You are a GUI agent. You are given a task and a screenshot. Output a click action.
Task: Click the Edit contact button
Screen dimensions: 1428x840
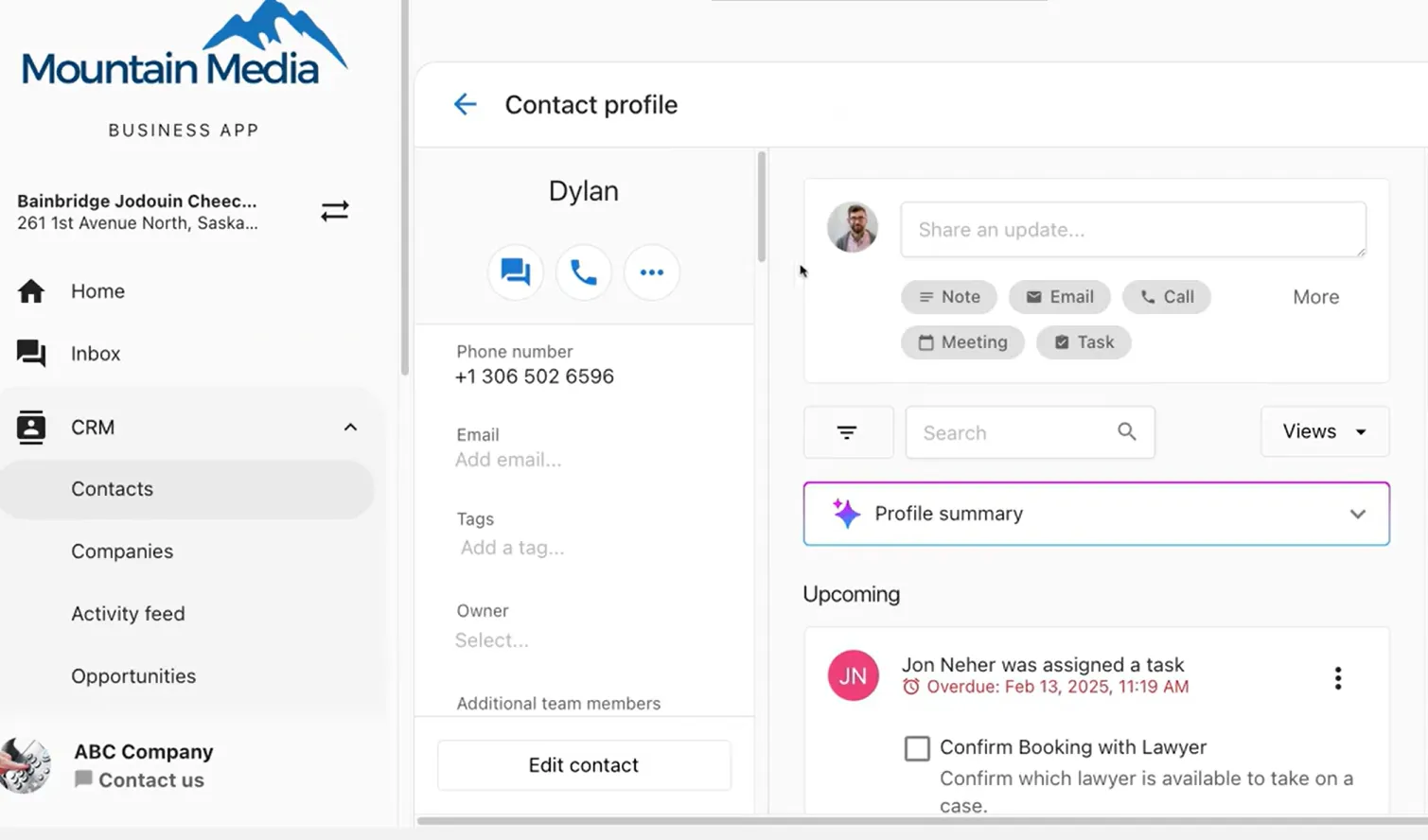click(x=583, y=764)
